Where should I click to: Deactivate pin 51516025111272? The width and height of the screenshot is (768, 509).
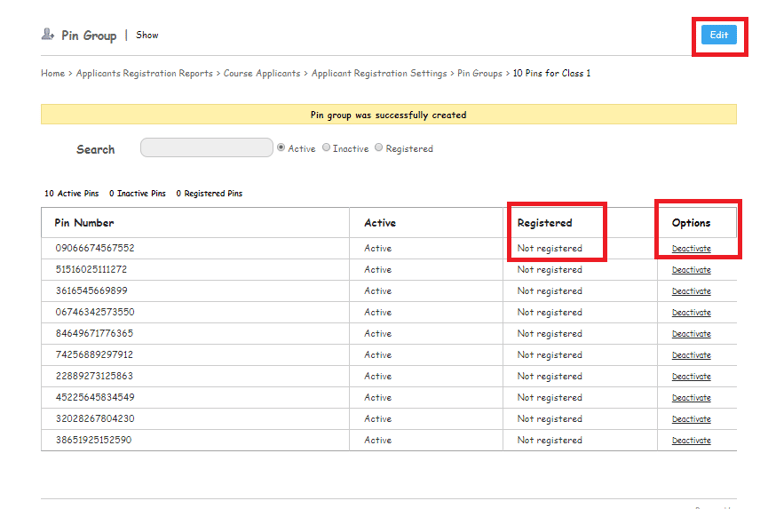691,270
